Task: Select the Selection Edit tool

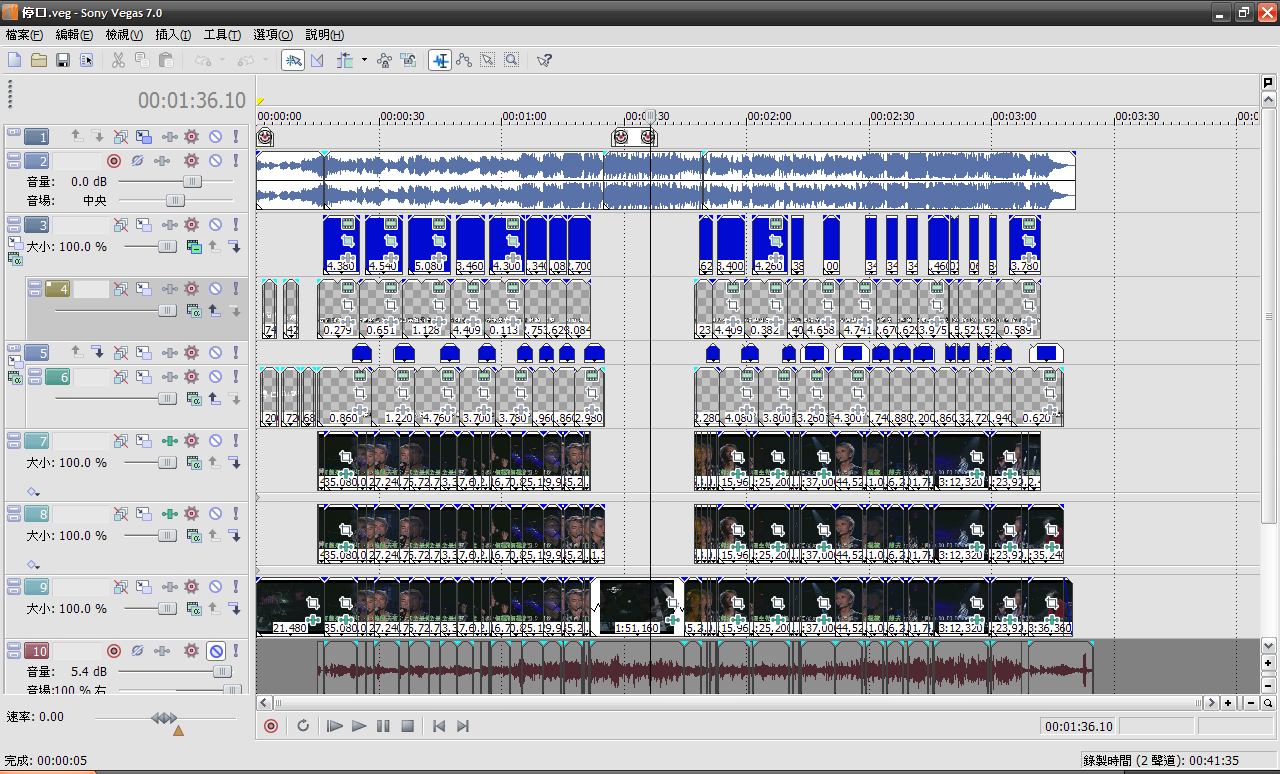Action: [x=488, y=60]
